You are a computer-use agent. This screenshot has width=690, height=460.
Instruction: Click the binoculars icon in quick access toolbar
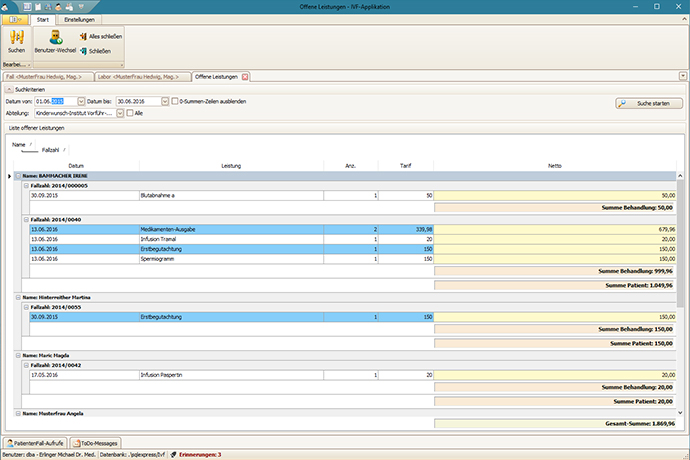(48, 7)
